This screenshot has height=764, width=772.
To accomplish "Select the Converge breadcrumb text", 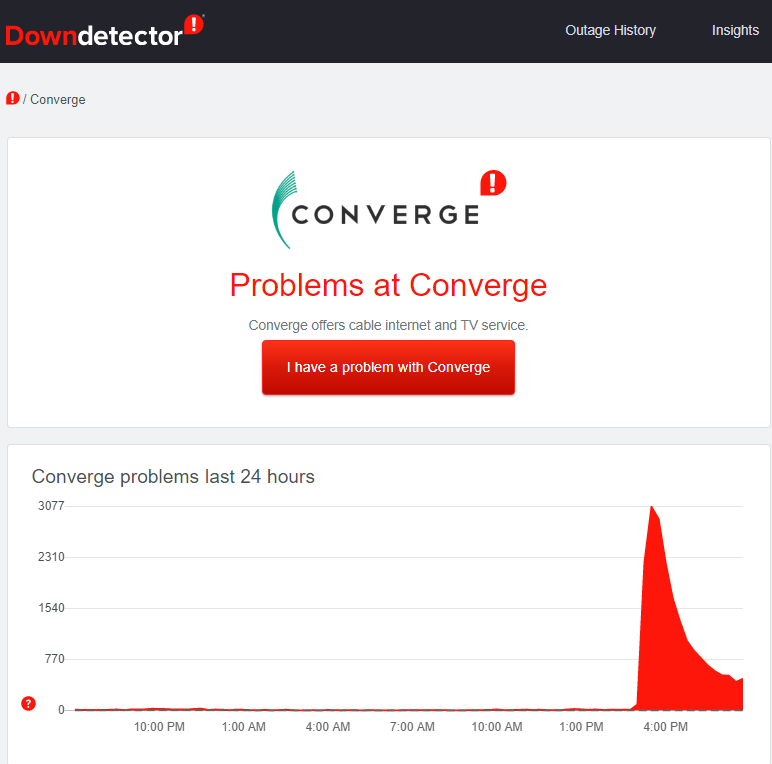I will 58,99.
